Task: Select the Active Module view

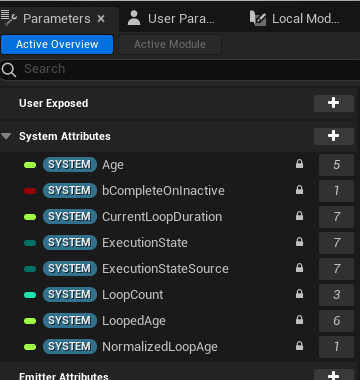Action: click(170, 44)
